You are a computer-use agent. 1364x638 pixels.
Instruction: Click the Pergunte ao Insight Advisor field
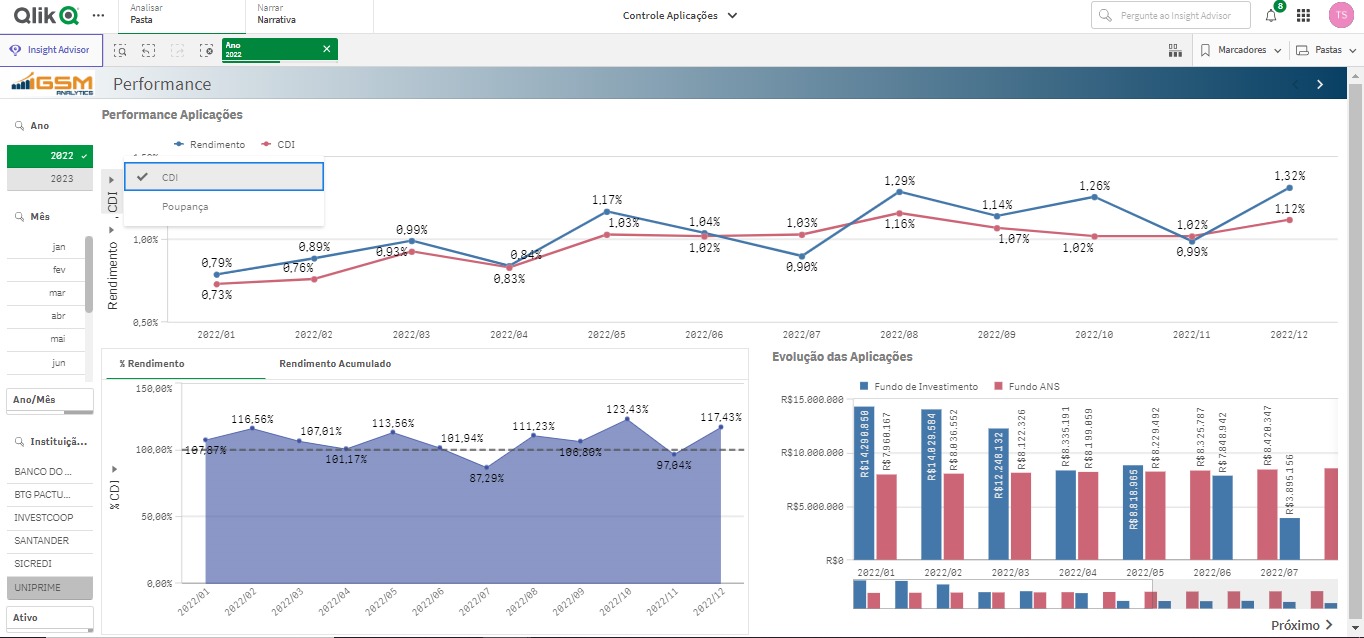pos(1171,16)
